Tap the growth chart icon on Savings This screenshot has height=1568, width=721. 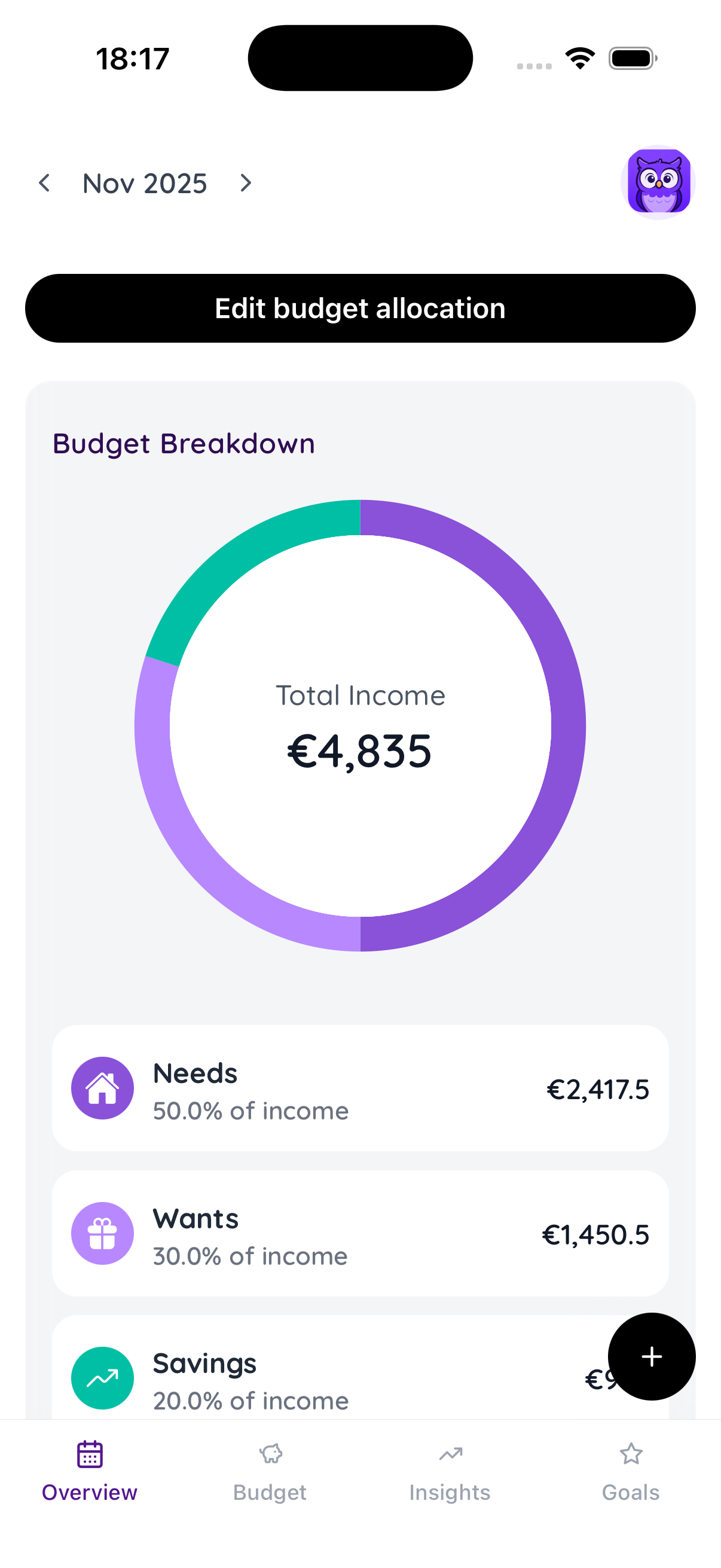point(103,1377)
